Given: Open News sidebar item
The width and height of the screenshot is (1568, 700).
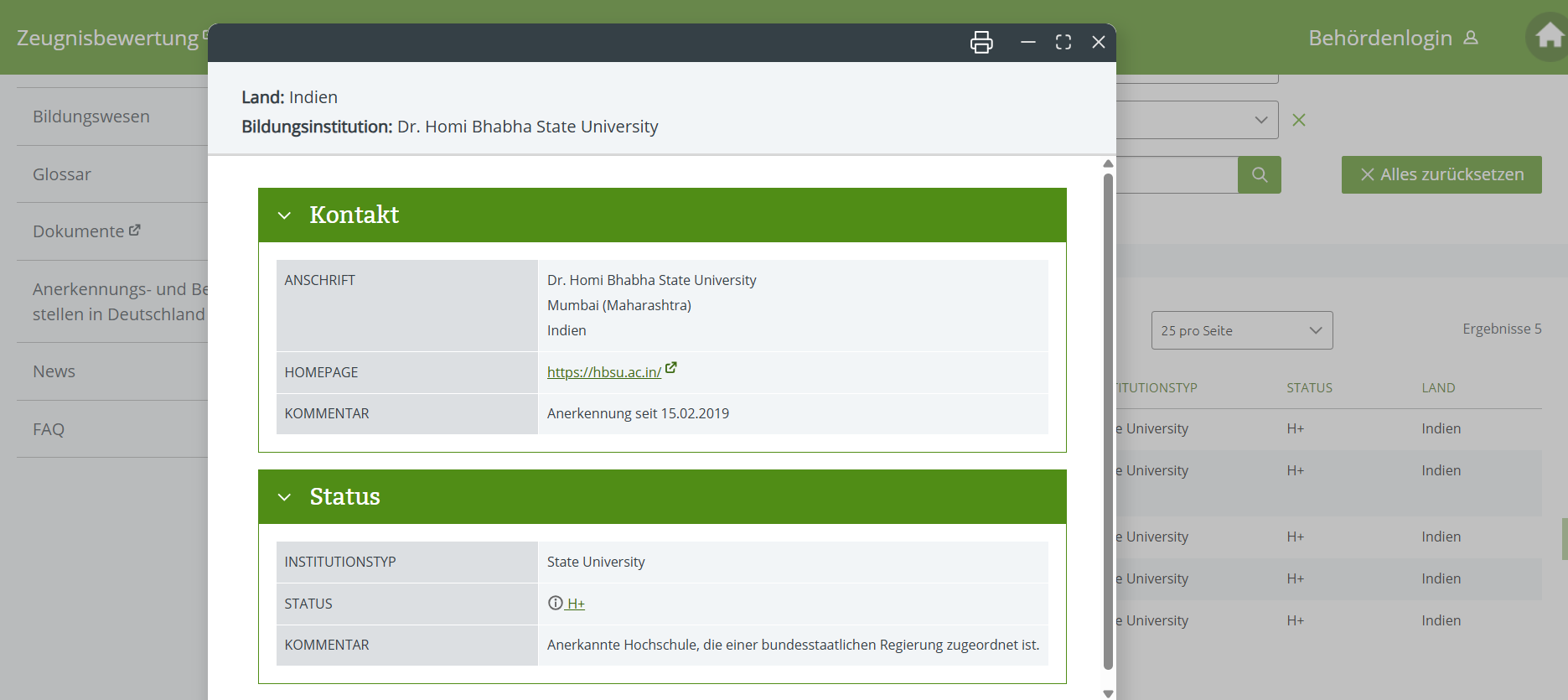Looking at the screenshot, I should (x=54, y=371).
